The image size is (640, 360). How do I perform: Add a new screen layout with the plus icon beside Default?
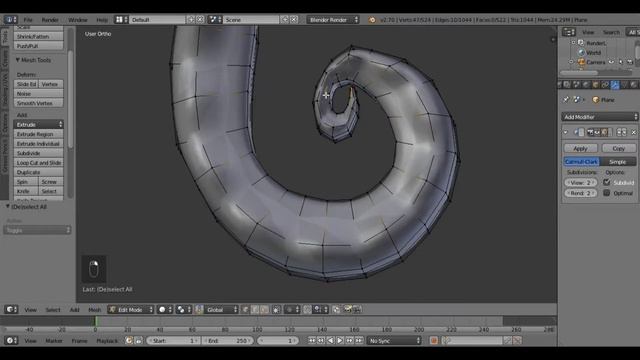click(x=191, y=20)
